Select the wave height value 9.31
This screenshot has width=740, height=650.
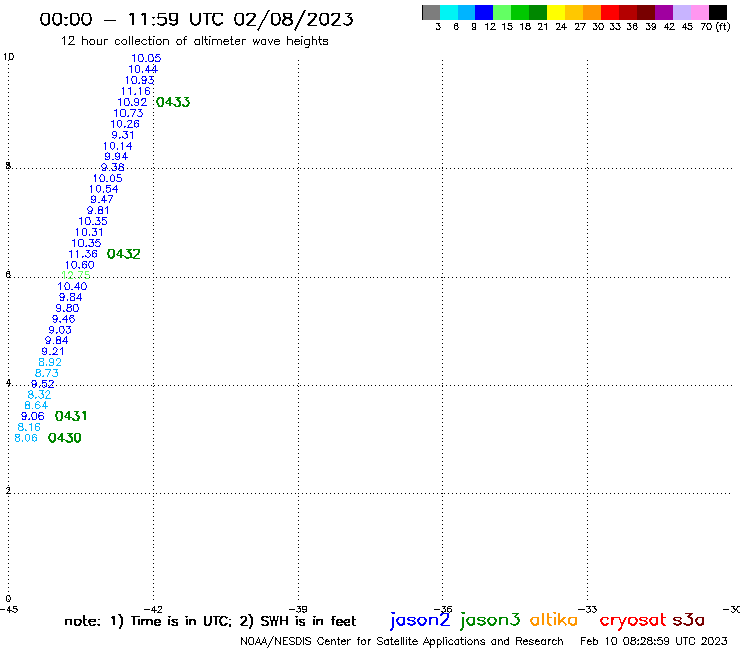tap(123, 135)
